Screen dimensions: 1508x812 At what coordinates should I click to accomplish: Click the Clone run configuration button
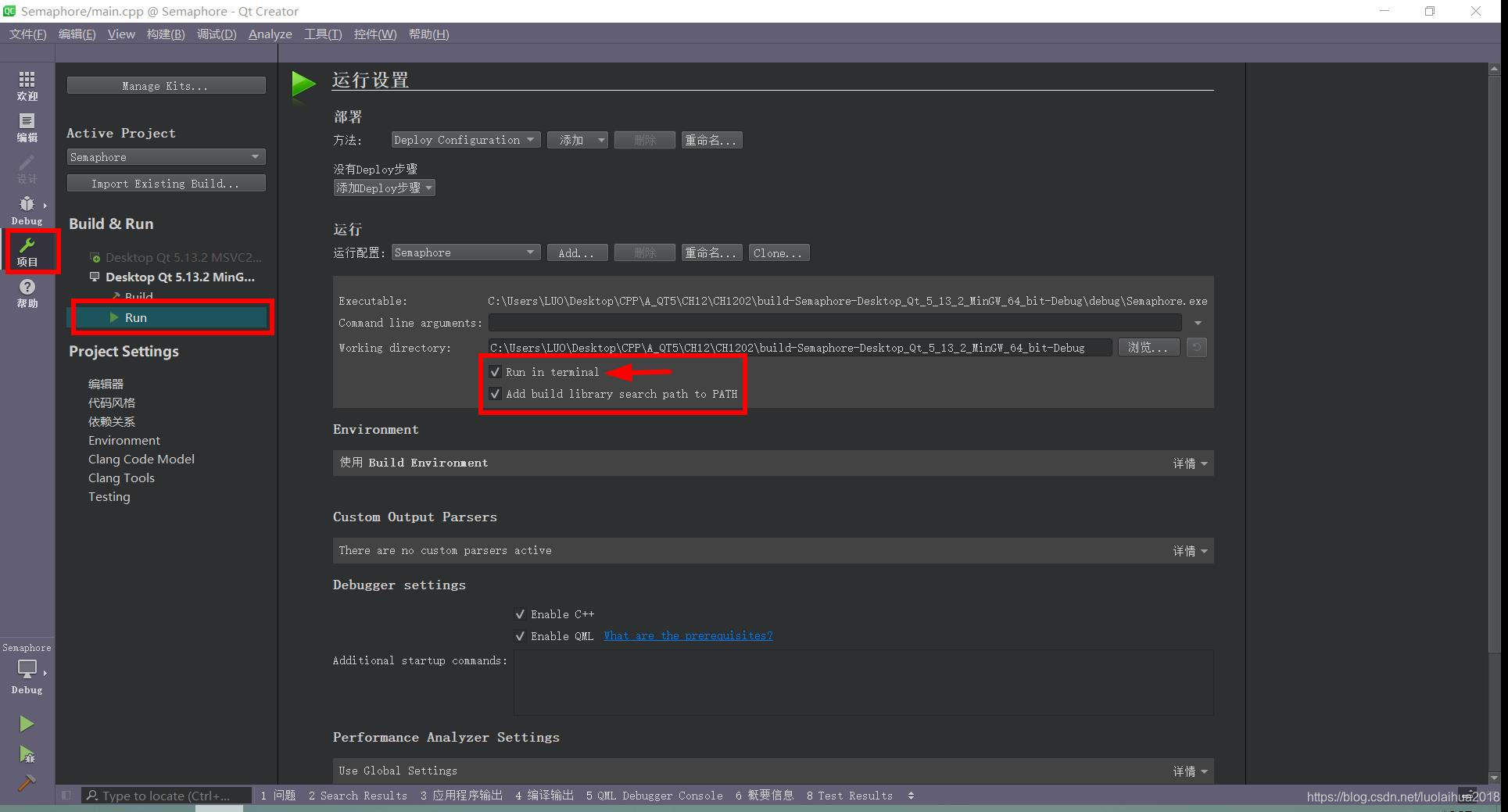778,252
